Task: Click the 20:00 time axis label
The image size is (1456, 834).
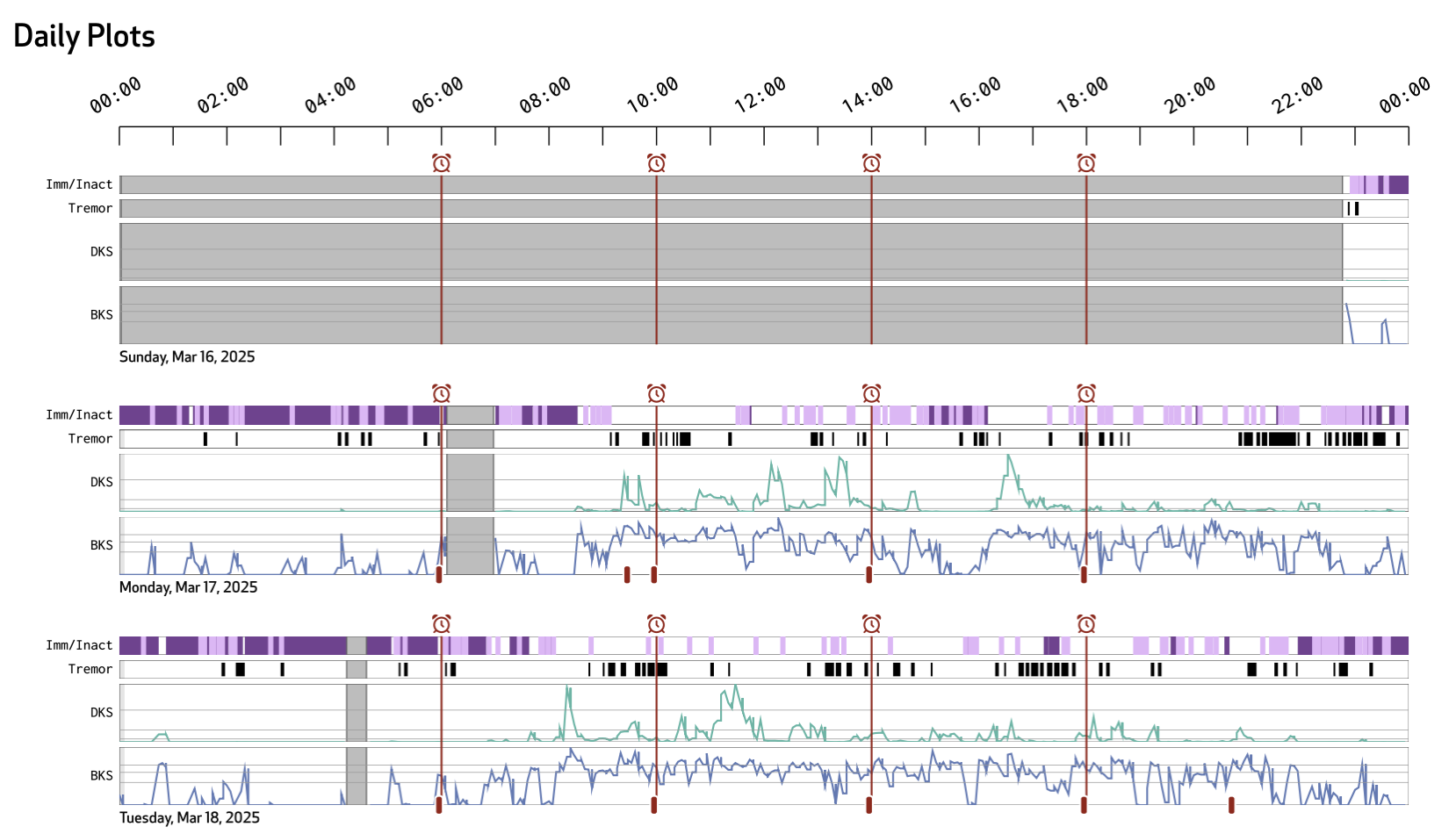Action: pos(1190,95)
